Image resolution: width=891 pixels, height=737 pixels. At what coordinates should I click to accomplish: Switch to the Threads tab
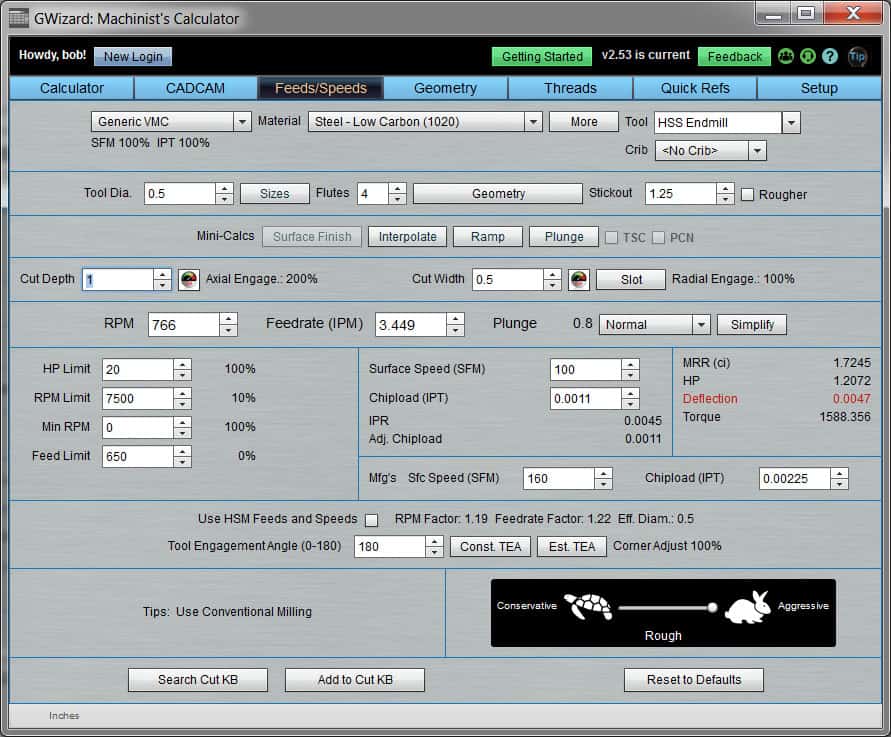pos(570,88)
